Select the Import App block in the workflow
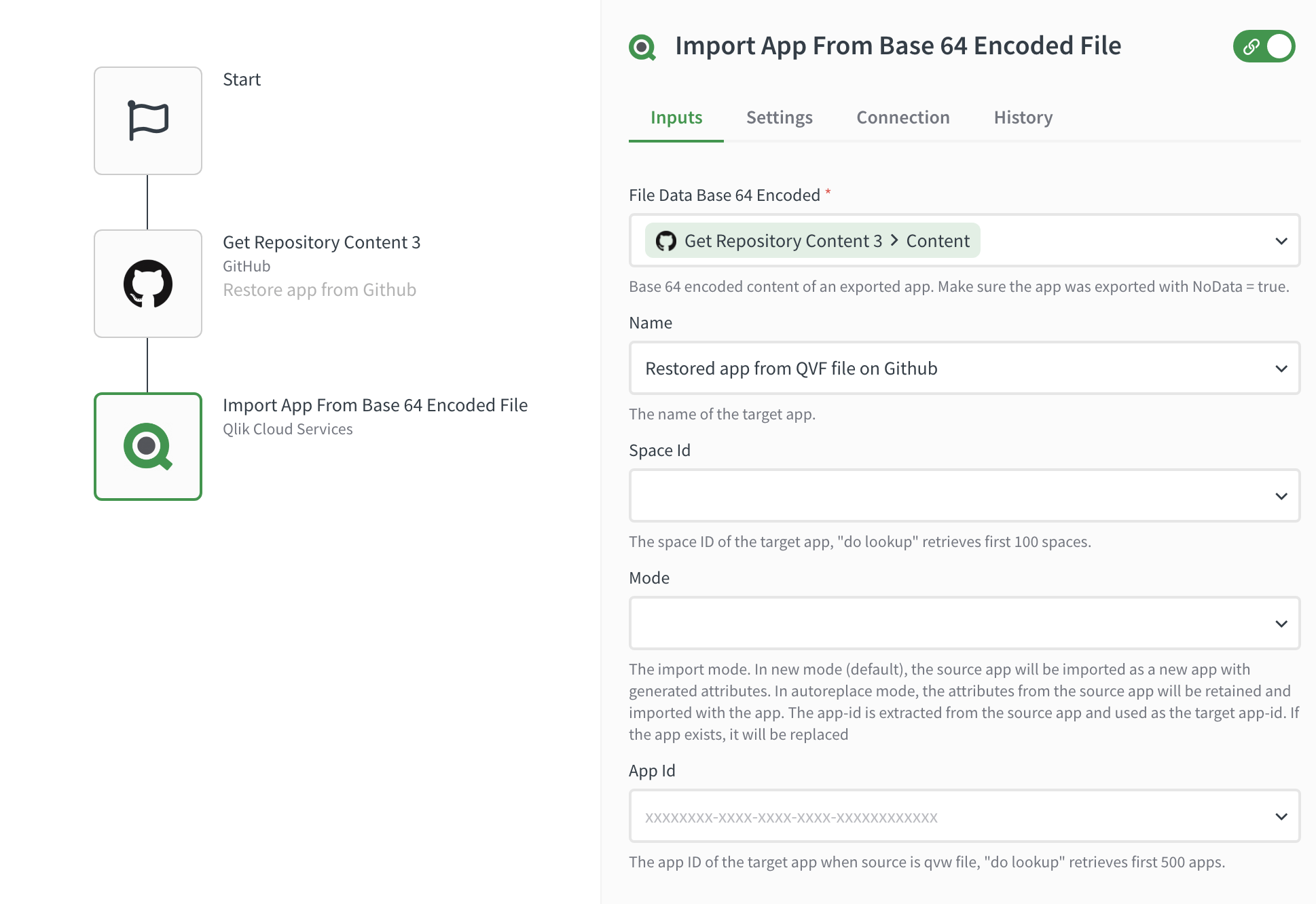This screenshot has width=1316, height=904. pos(148,447)
